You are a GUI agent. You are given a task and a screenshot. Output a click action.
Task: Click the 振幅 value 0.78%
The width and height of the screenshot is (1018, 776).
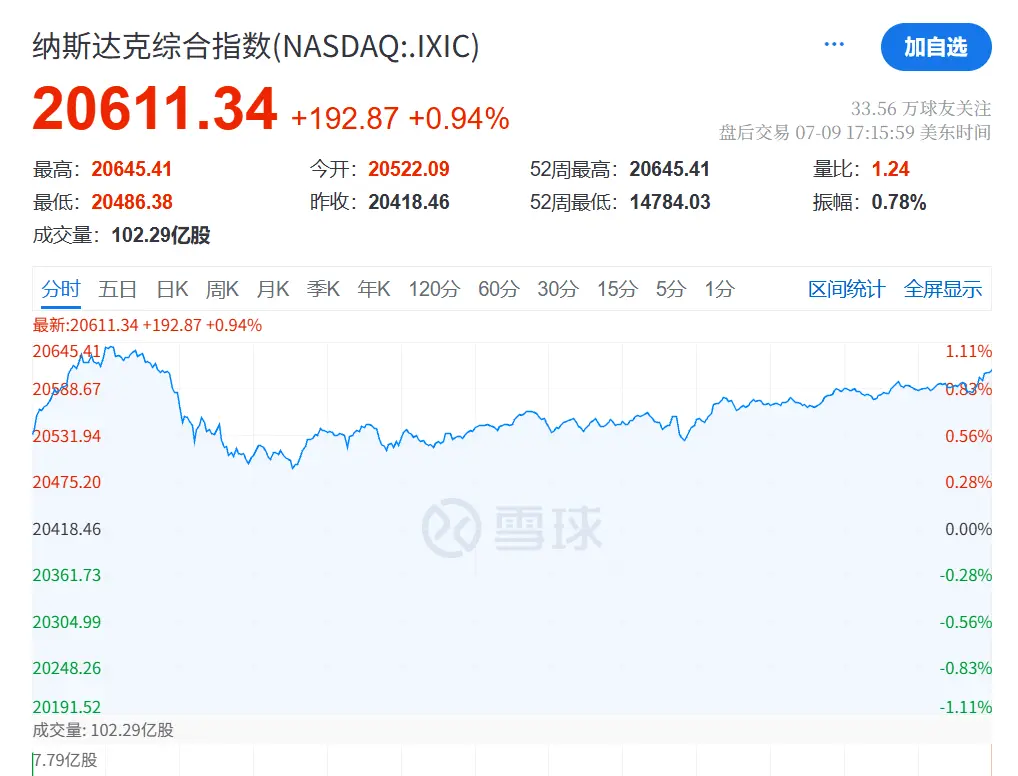pyautogui.click(x=899, y=202)
